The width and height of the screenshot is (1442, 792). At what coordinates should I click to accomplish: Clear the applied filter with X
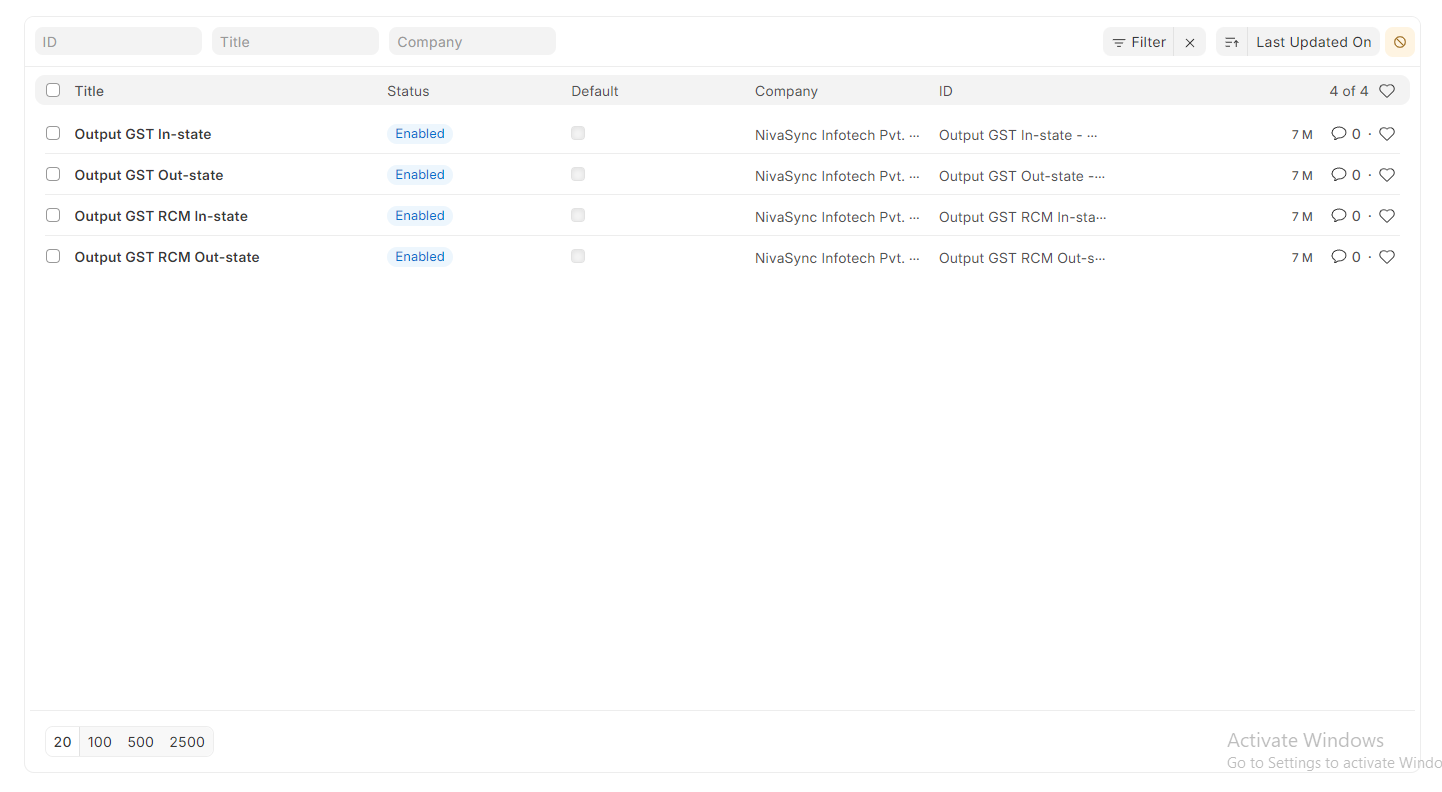1189,42
